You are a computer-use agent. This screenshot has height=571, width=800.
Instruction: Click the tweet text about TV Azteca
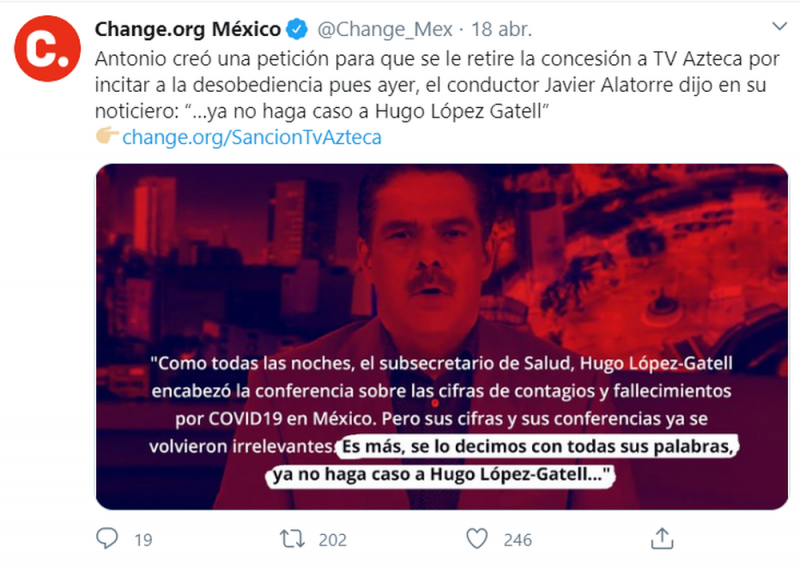437,85
